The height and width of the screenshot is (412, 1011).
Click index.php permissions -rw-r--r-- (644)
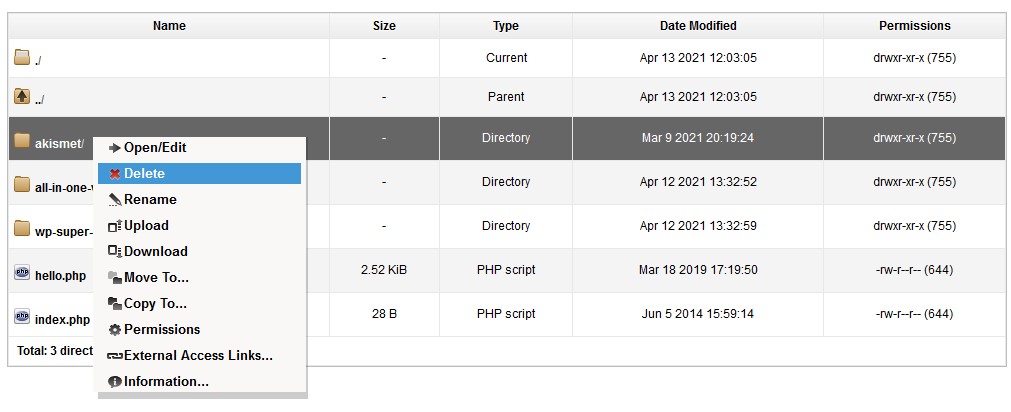coord(914,314)
